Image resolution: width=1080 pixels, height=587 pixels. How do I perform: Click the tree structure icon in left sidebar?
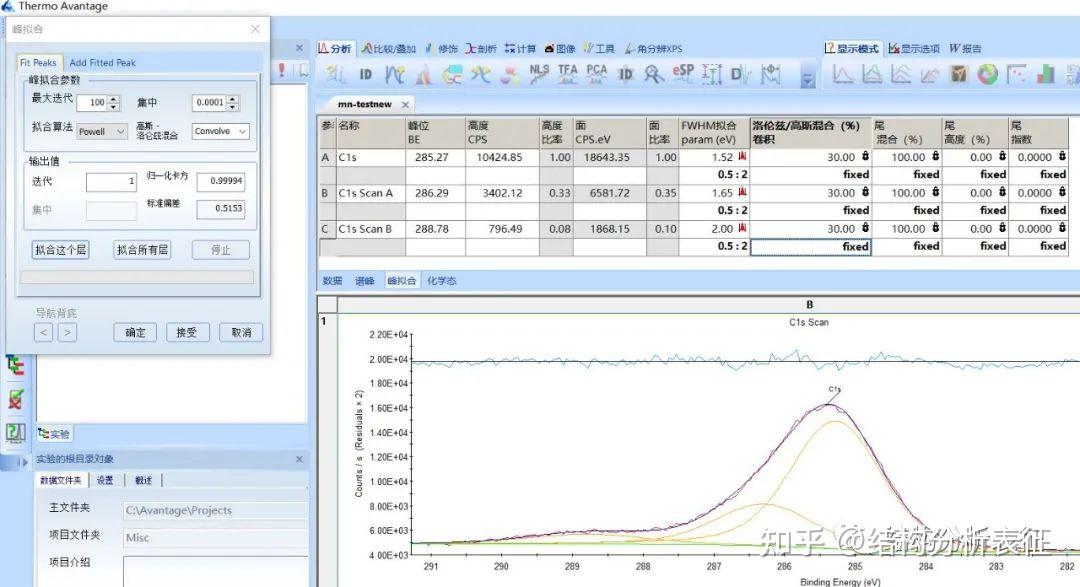15,365
